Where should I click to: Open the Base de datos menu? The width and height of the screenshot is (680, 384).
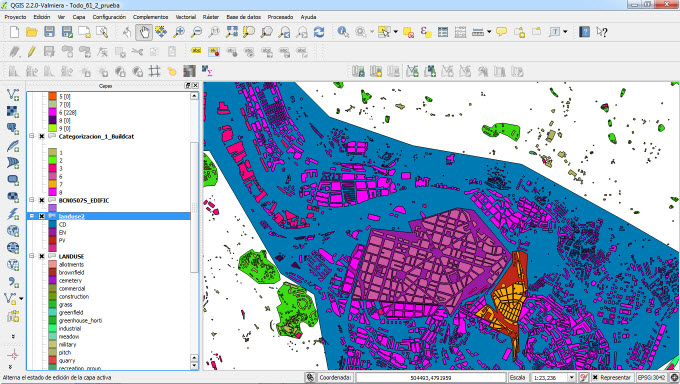244,17
